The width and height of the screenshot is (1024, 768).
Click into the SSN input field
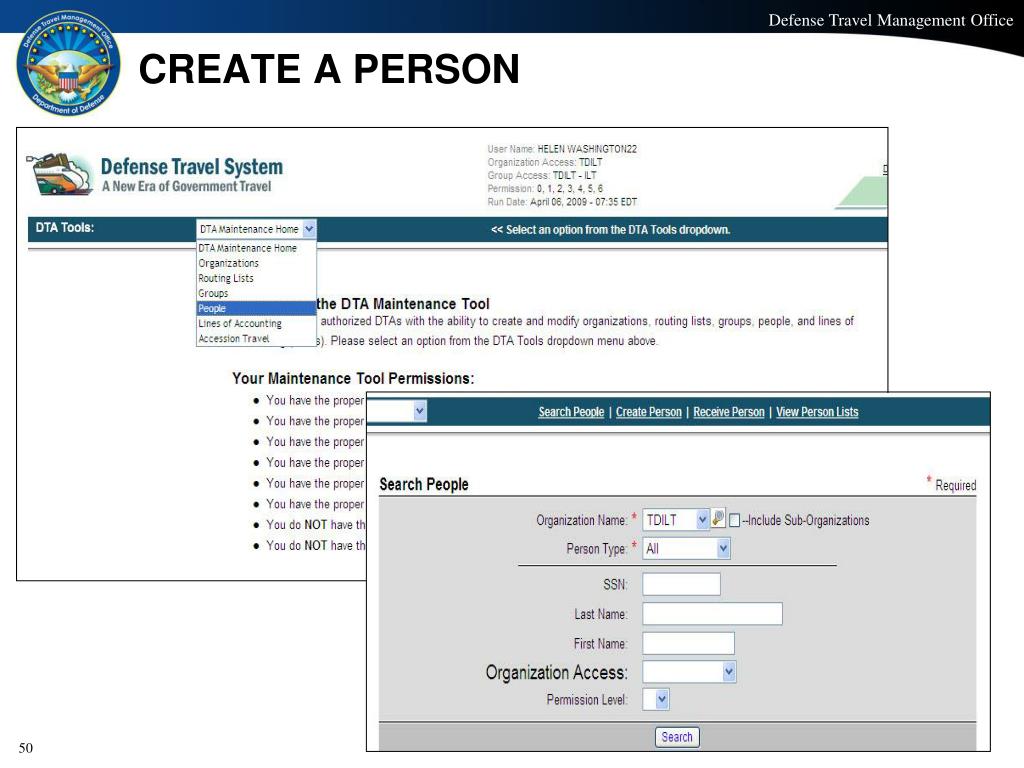[681, 584]
